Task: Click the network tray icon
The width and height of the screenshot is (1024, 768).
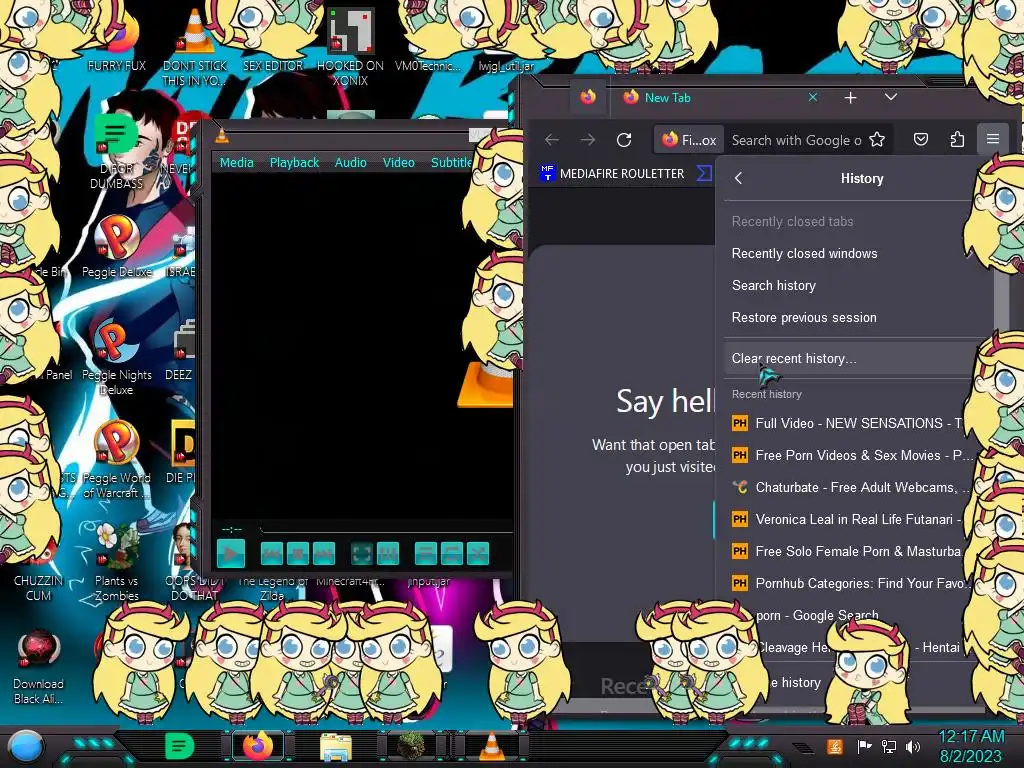Action: pos(889,746)
